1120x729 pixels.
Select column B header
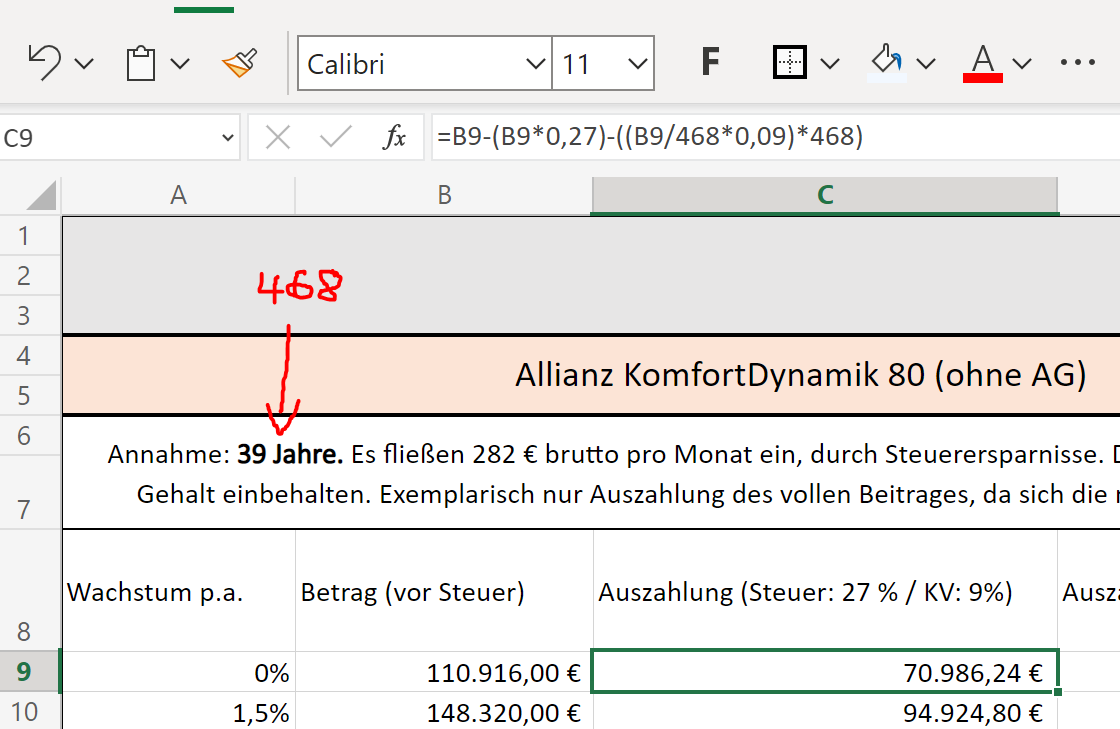point(444,195)
